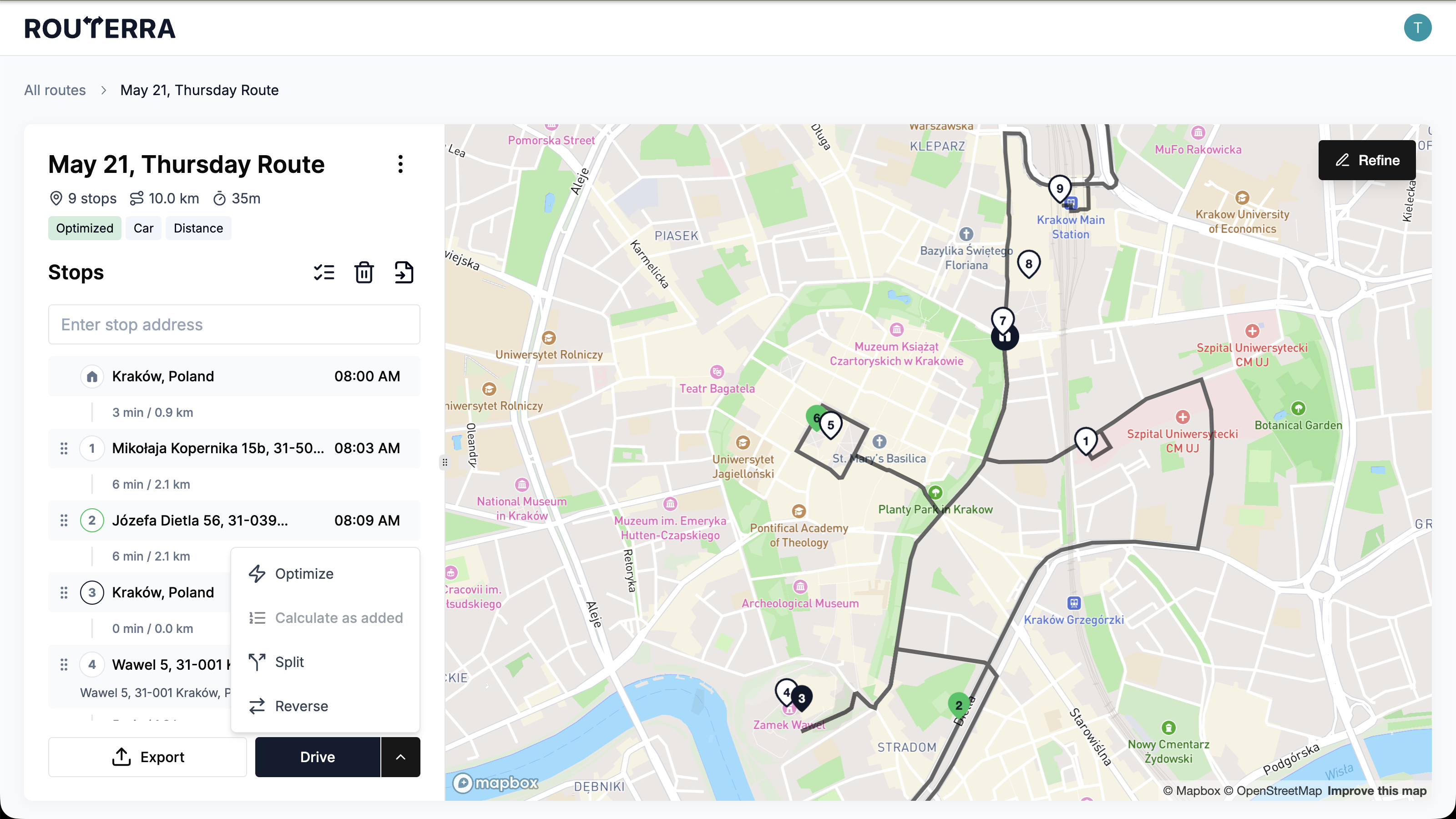The width and height of the screenshot is (1456, 819).
Task: Click the May 21, Thursday Route breadcrumb
Action: click(x=200, y=90)
